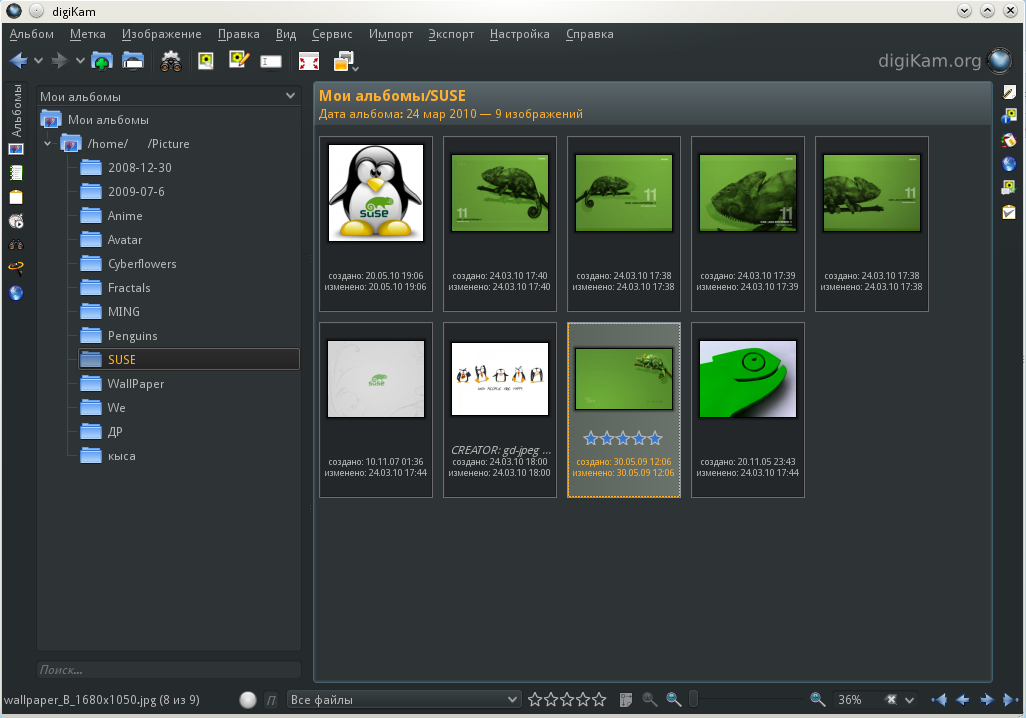Image resolution: width=1026 pixels, height=718 pixels.
Task: Open the Импорт menu
Action: (x=391, y=34)
